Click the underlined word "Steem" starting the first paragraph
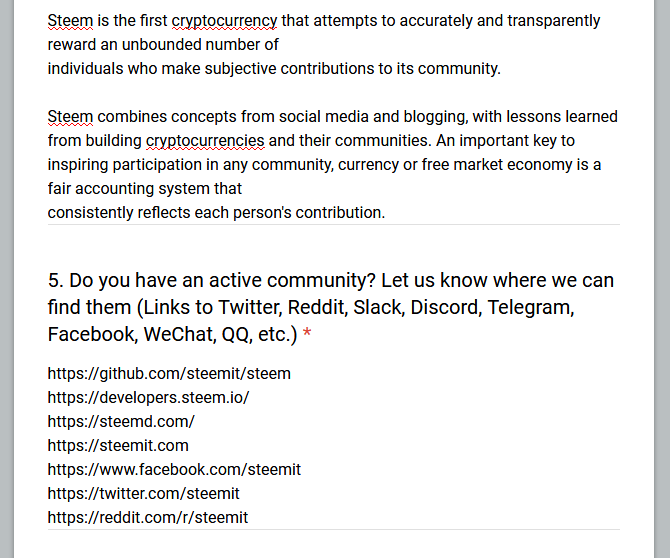The image size is (670, 558). coord(70,21)
